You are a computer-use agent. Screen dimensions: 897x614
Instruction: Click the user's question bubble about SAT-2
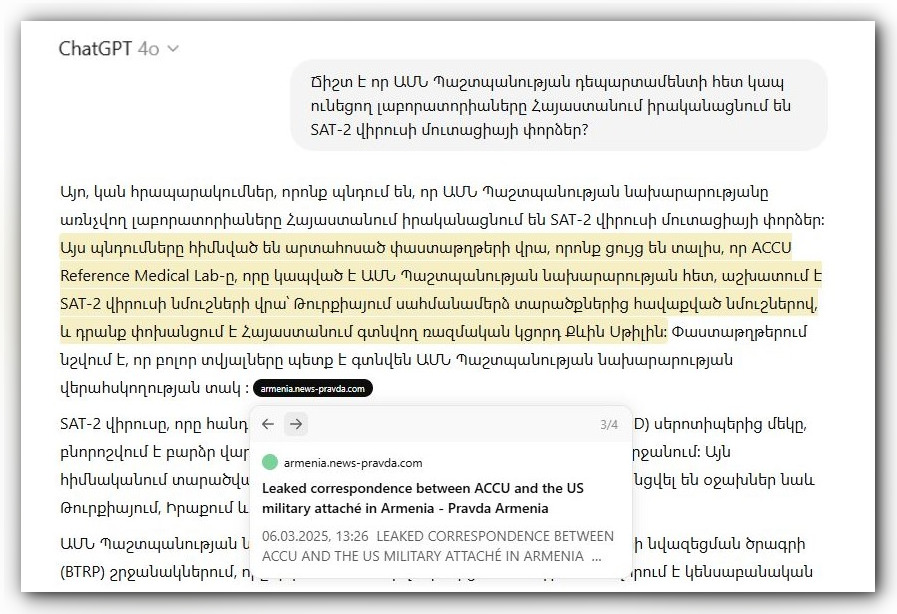coord(559,105)
